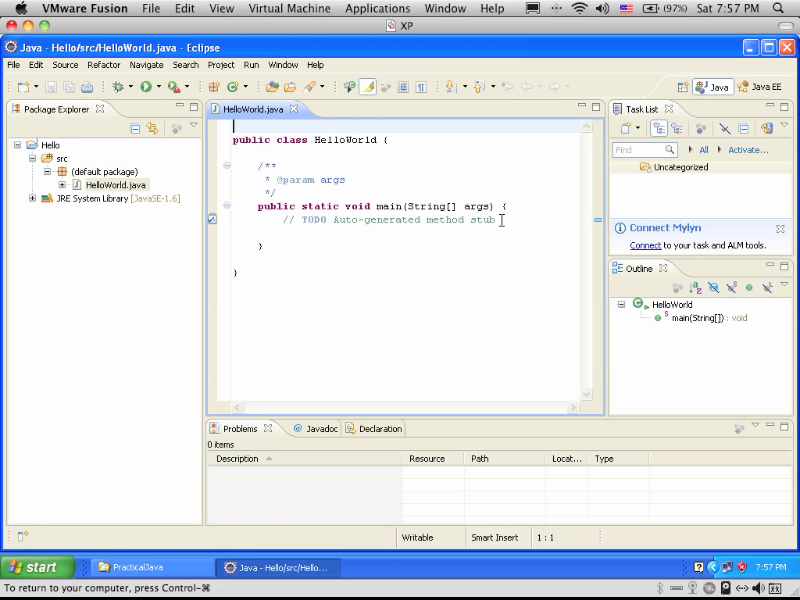Collapse the HelloWorld class in Outline

click(621, 304)
